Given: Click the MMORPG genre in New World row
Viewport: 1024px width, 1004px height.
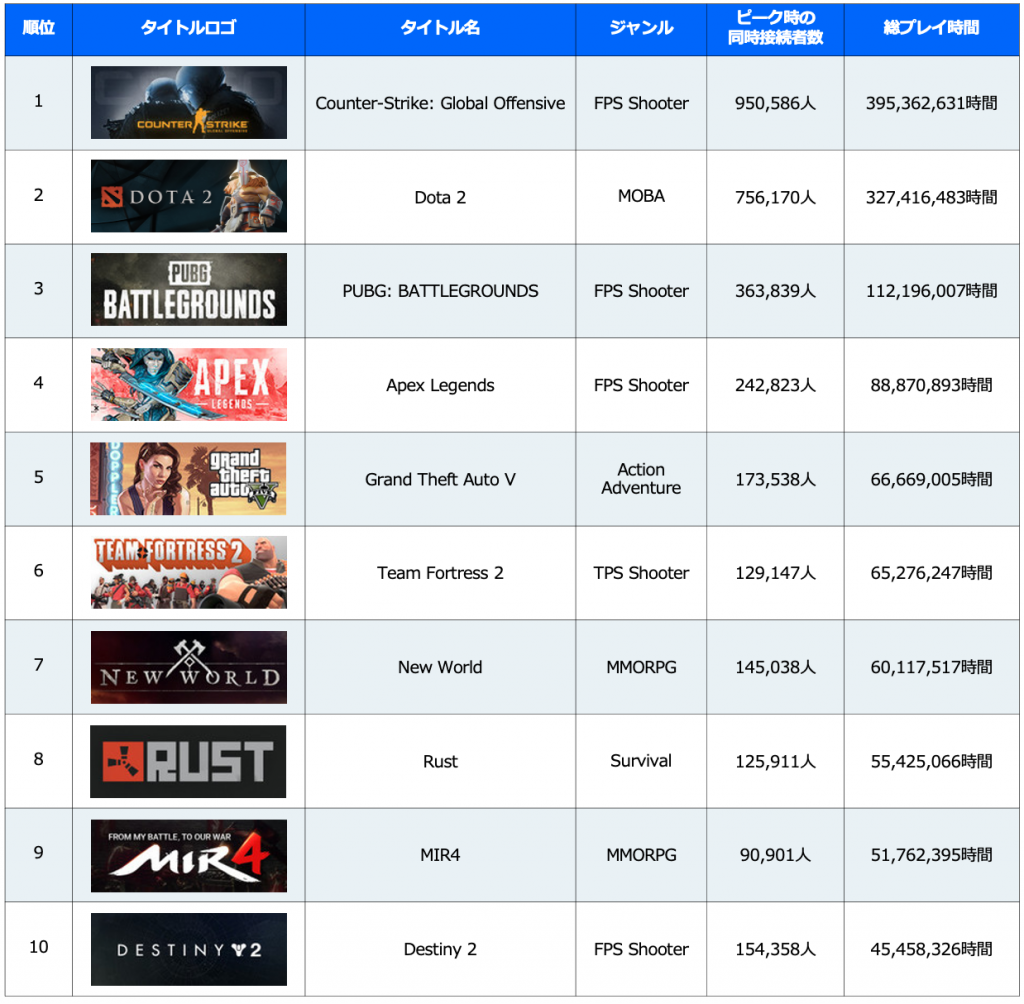Looking at the screenshot, I should pyautogui.click(x=641, y=667).
